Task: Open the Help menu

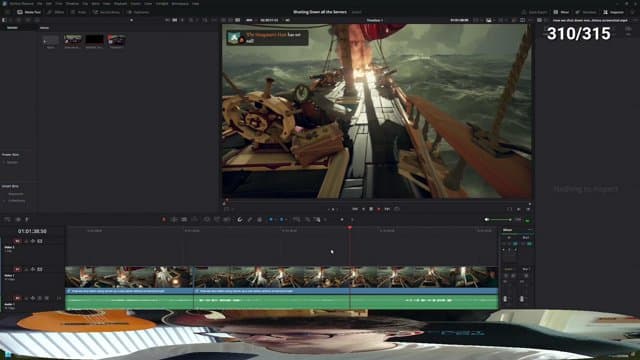Action: pos(196,4)
